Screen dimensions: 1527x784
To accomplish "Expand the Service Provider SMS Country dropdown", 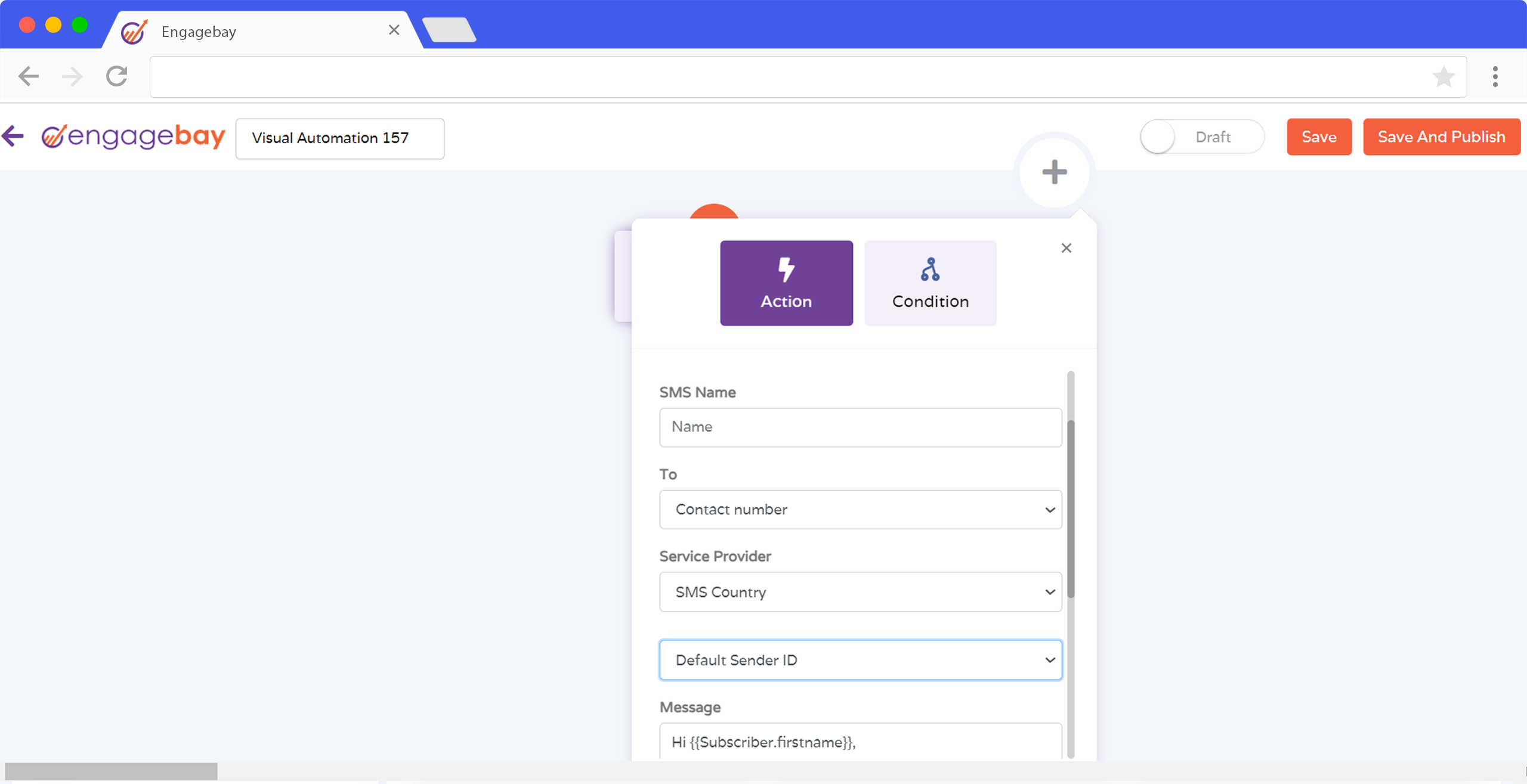I will (x=860, y=592).
